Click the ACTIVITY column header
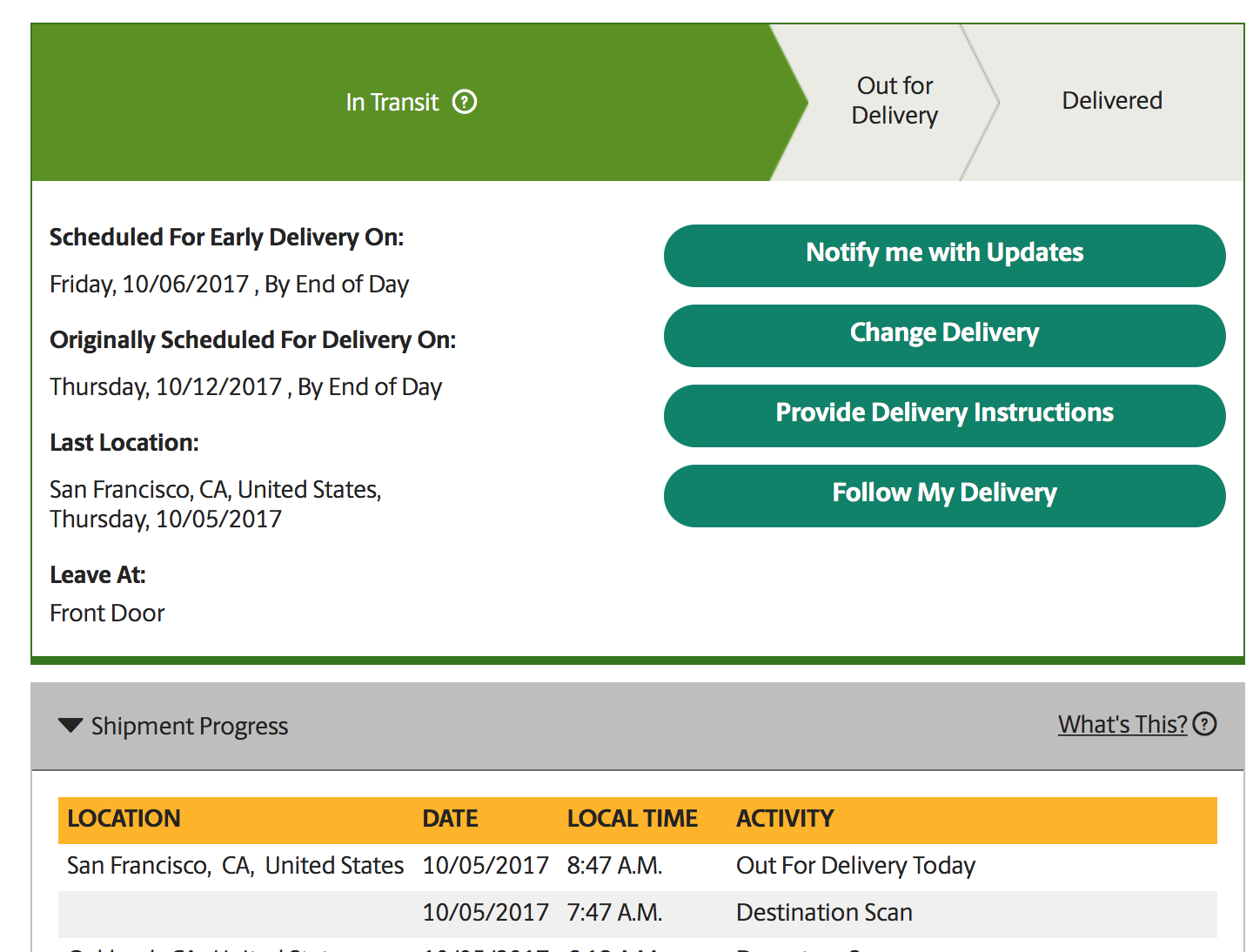The image size is (1253, 952). click(785, 819)
